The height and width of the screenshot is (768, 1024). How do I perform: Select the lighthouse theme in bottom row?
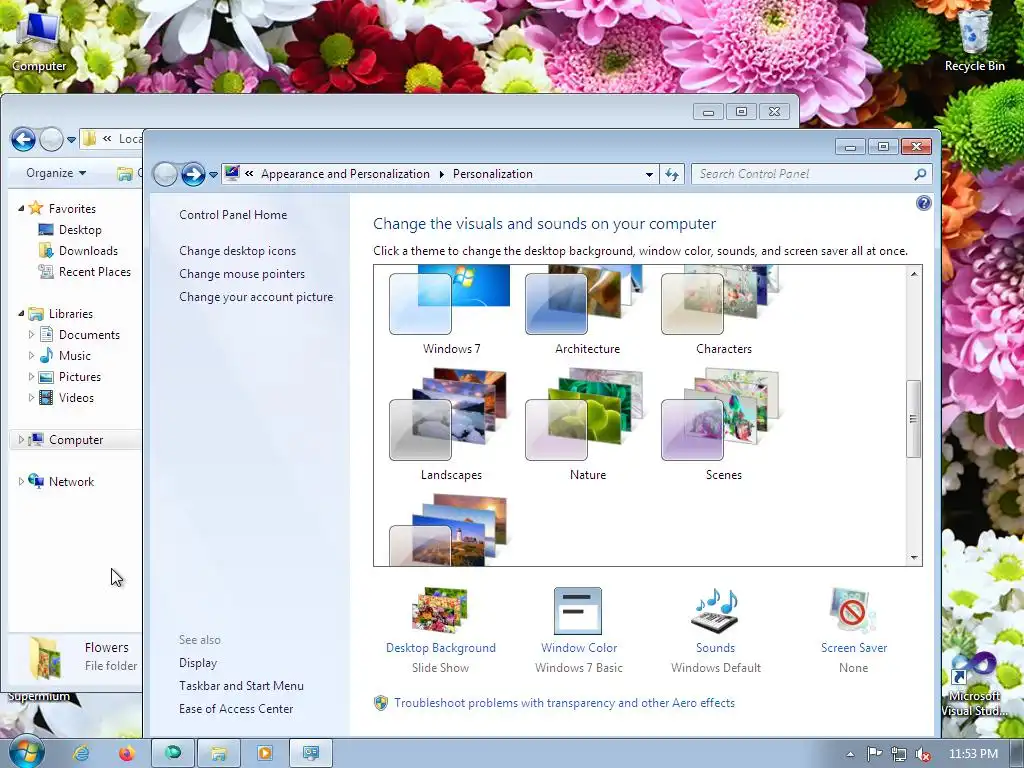(x=451, y=530)
